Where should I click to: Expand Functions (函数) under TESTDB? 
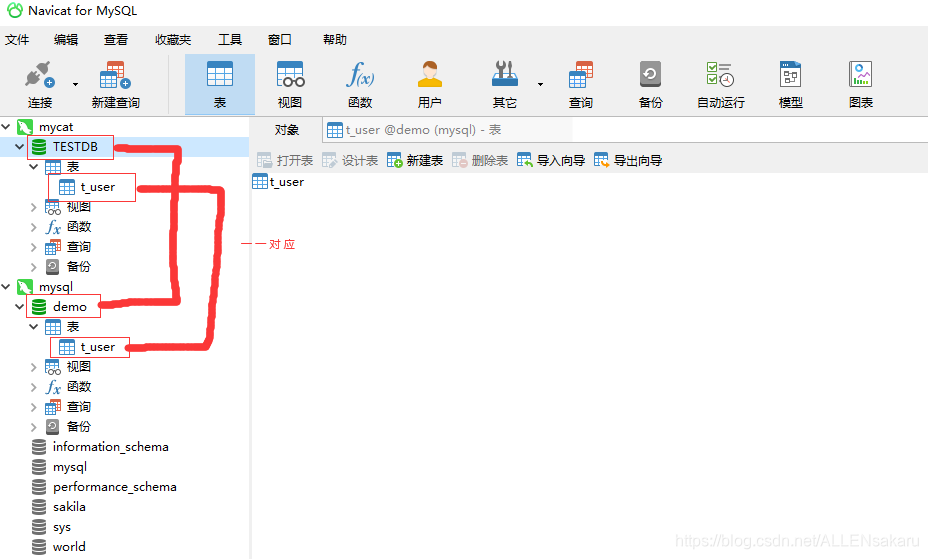[34, 227]
